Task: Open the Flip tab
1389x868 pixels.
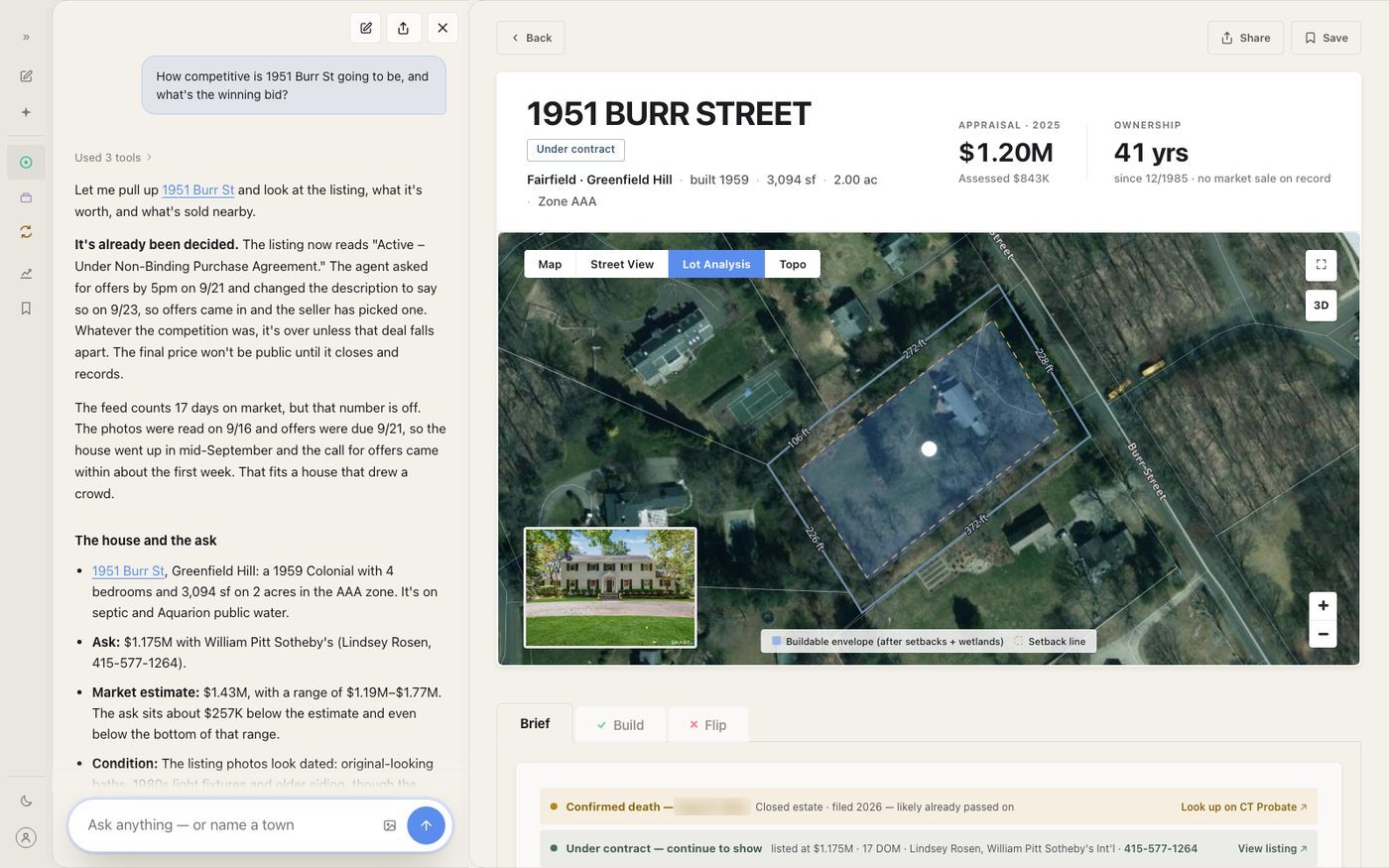Action: [x=708, y=725]
